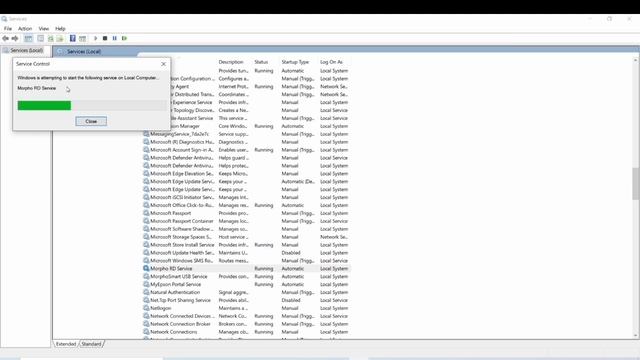Click the green progress bar in Service Control
This screenshot has width=640, height=360.
[44, 106]
